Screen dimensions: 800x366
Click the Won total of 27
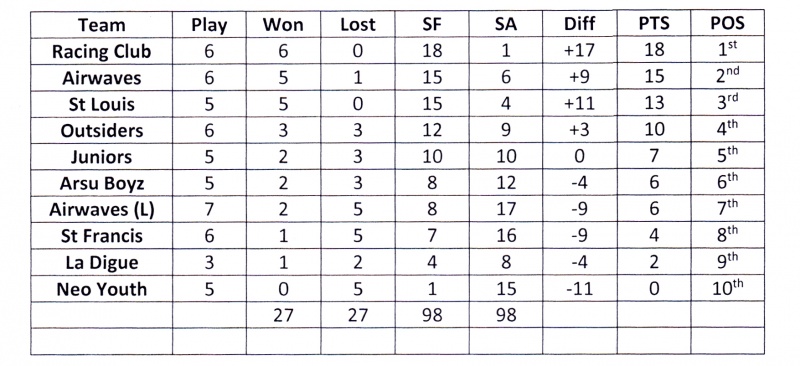(x=283, y=314)
